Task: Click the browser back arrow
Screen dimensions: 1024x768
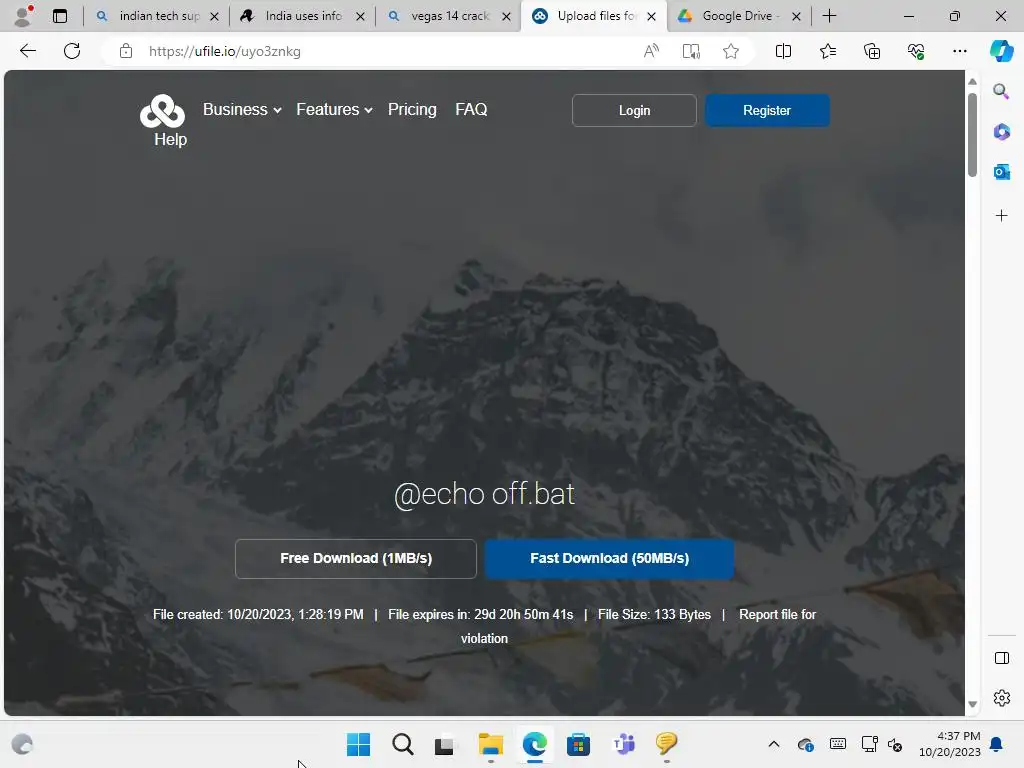Action: [x=27, y=51]
